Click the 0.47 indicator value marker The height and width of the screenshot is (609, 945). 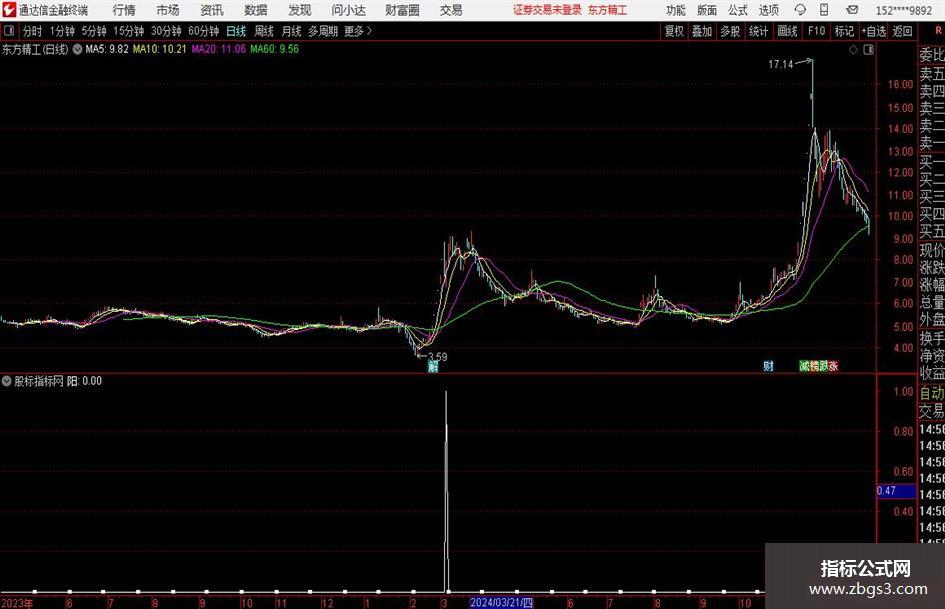pos(895,491)
